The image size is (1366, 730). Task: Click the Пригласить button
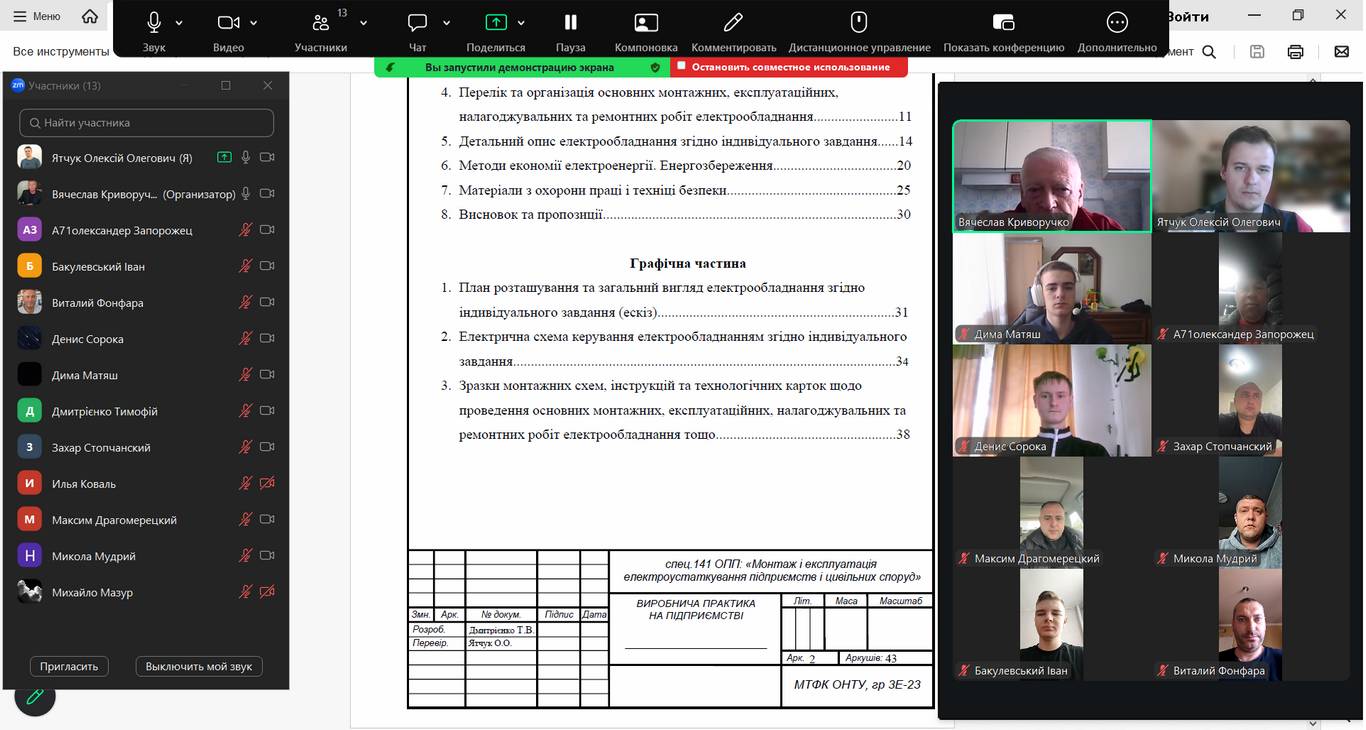pyautogui.click(x=69, y=666)
